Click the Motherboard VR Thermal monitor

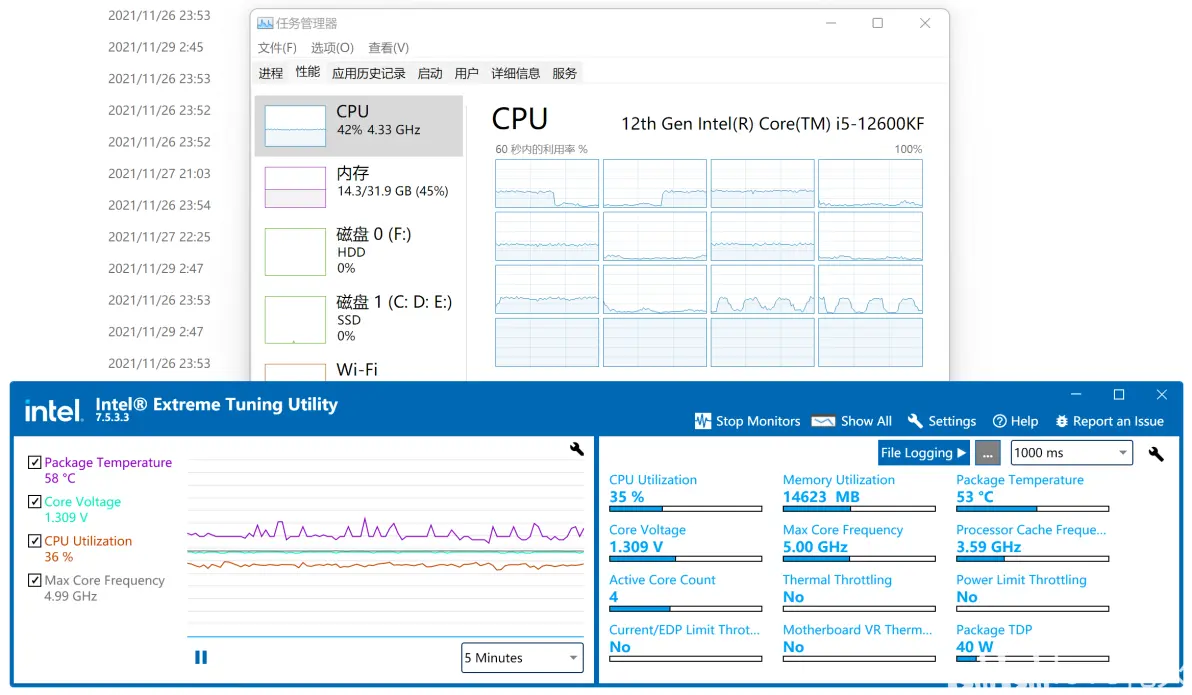tap(859, 643)
